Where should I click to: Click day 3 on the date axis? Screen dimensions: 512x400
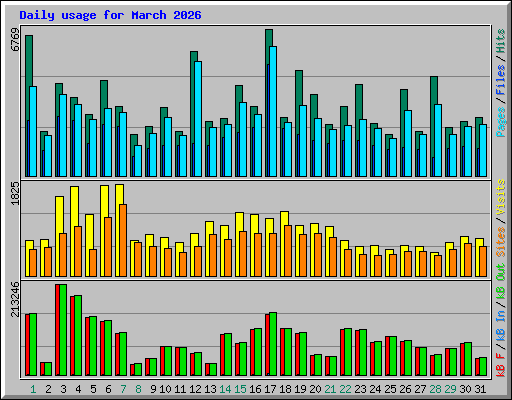63,389
